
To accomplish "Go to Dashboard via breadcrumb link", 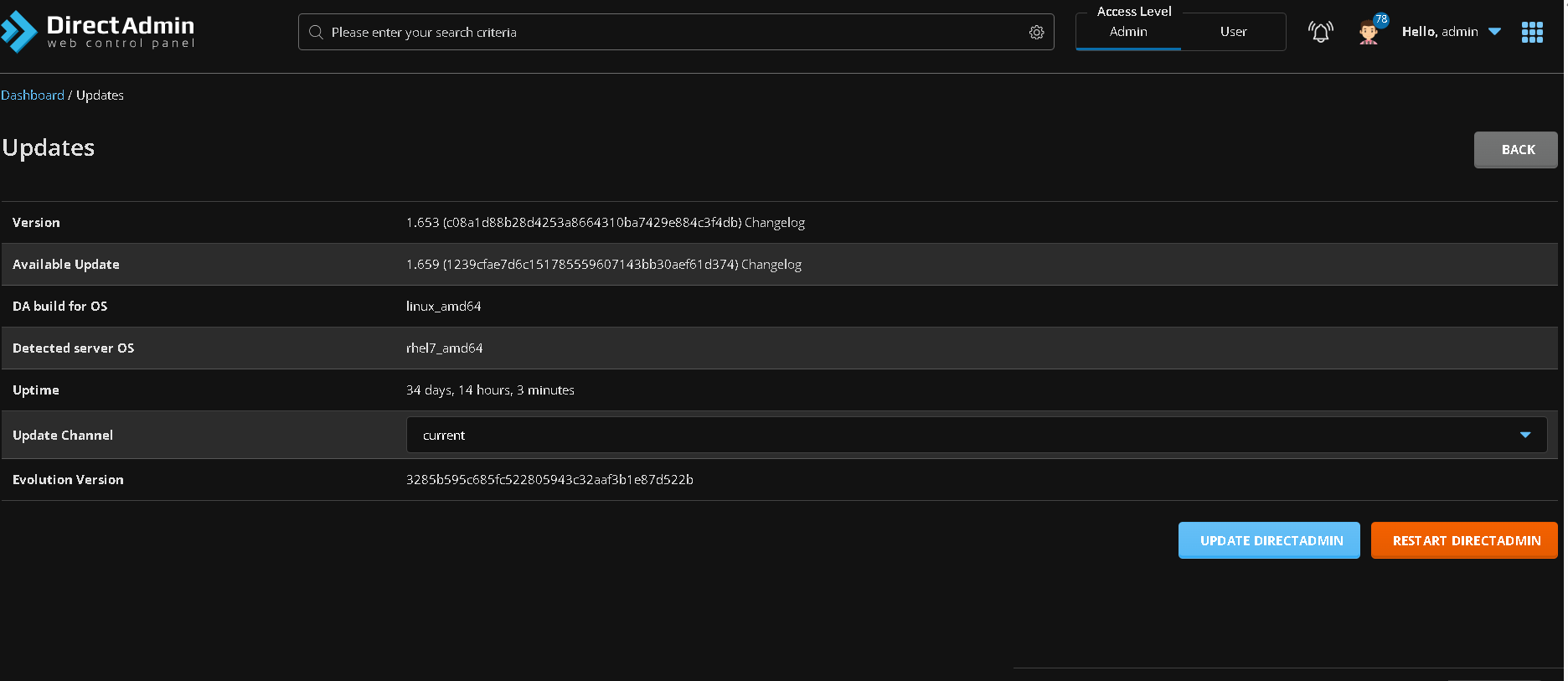I will point(33,95).
